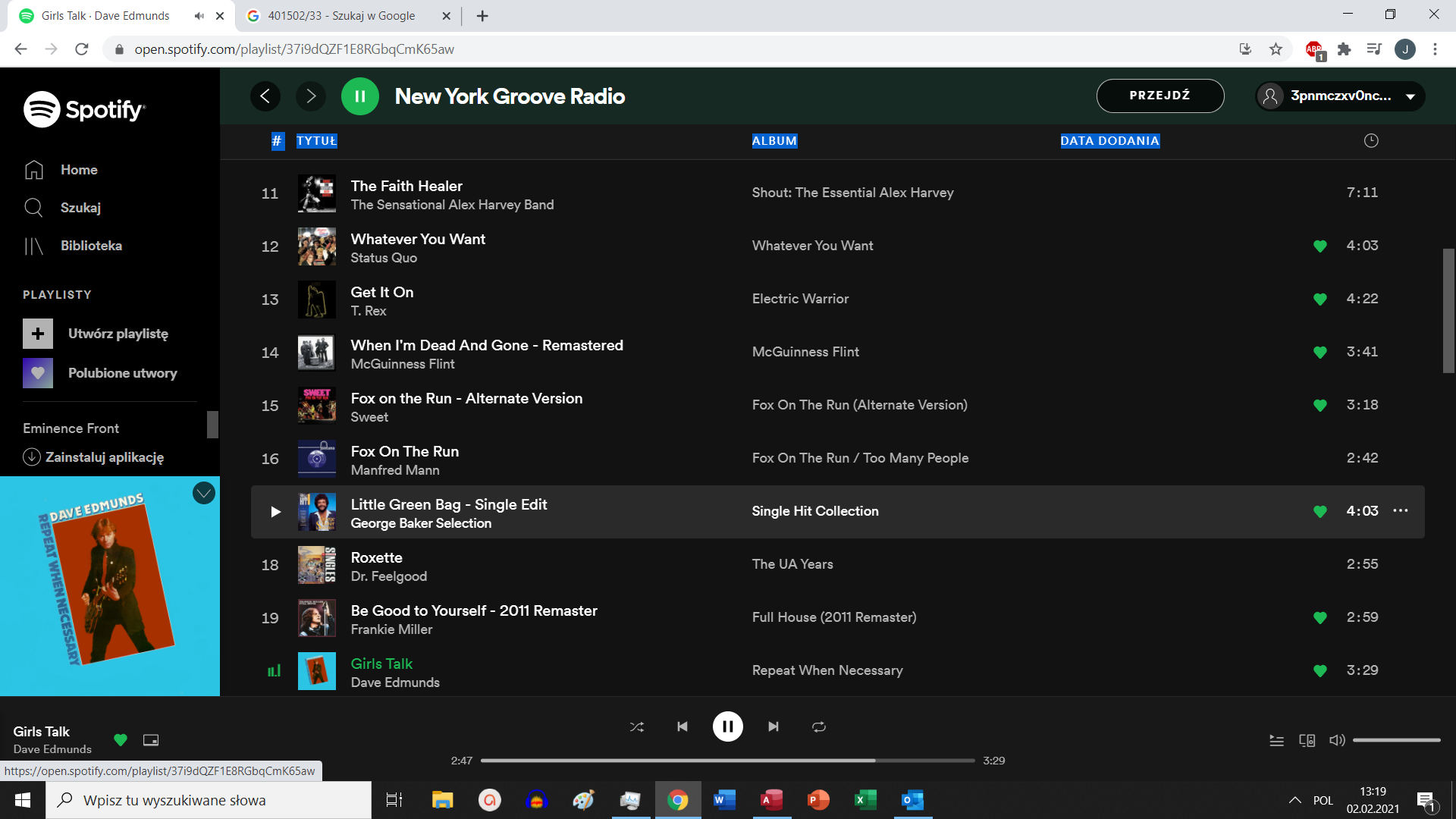Skip to previous track
The height and width of the screenshot is (819, 1456).
click(x=682, y=727)
